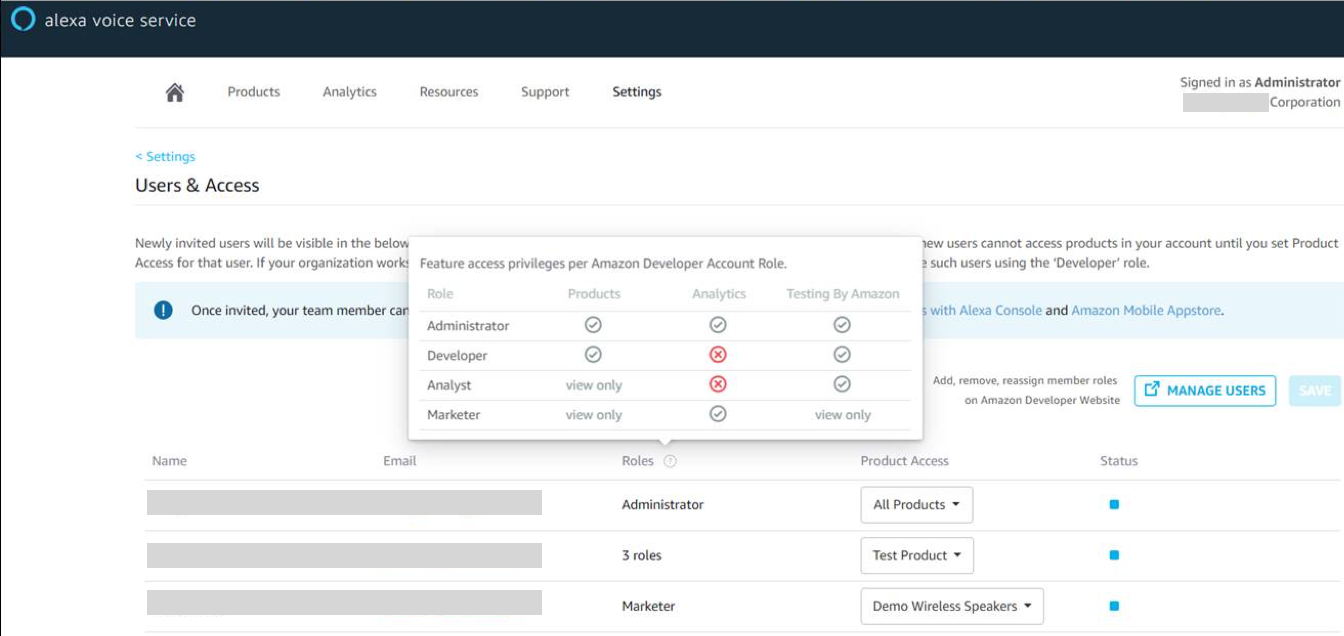Open the Products menu item
The height and width of the screenshot is (636, 1344).
[x=253, y=92]
